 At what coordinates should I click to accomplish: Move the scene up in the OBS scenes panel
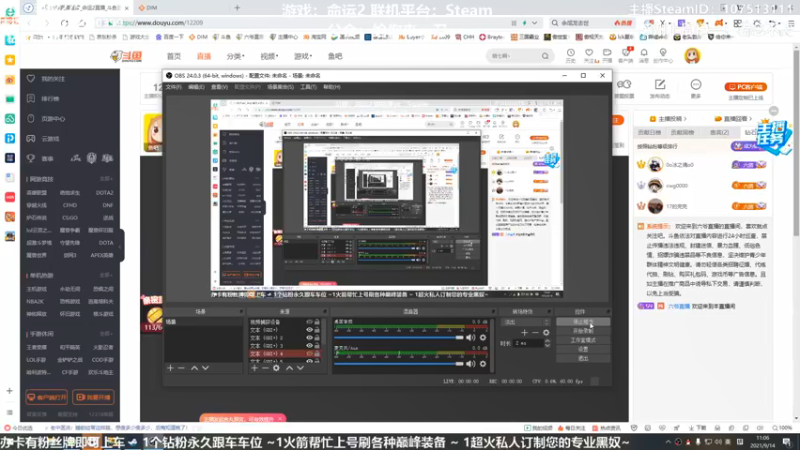click(x=194, y=368)
